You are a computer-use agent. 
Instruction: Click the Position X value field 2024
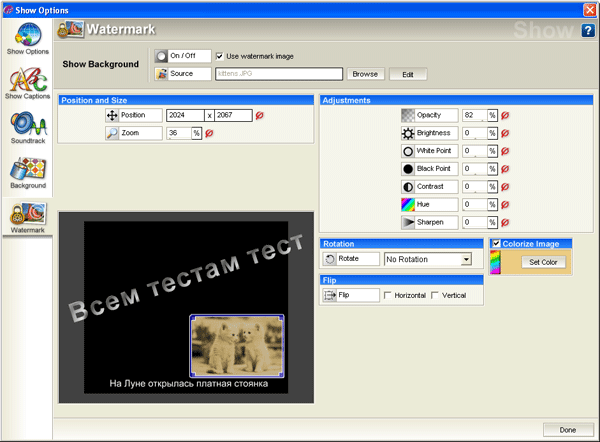pos(185,115)
